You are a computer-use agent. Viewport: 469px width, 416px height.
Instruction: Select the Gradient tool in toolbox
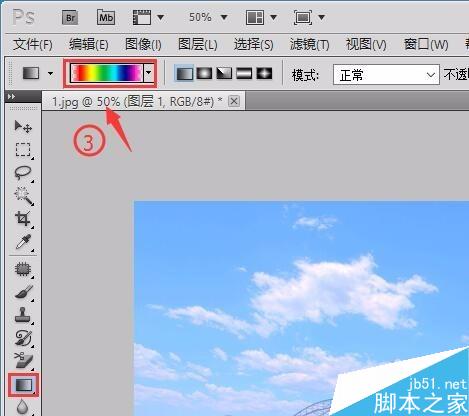click(x=24, y=385)
